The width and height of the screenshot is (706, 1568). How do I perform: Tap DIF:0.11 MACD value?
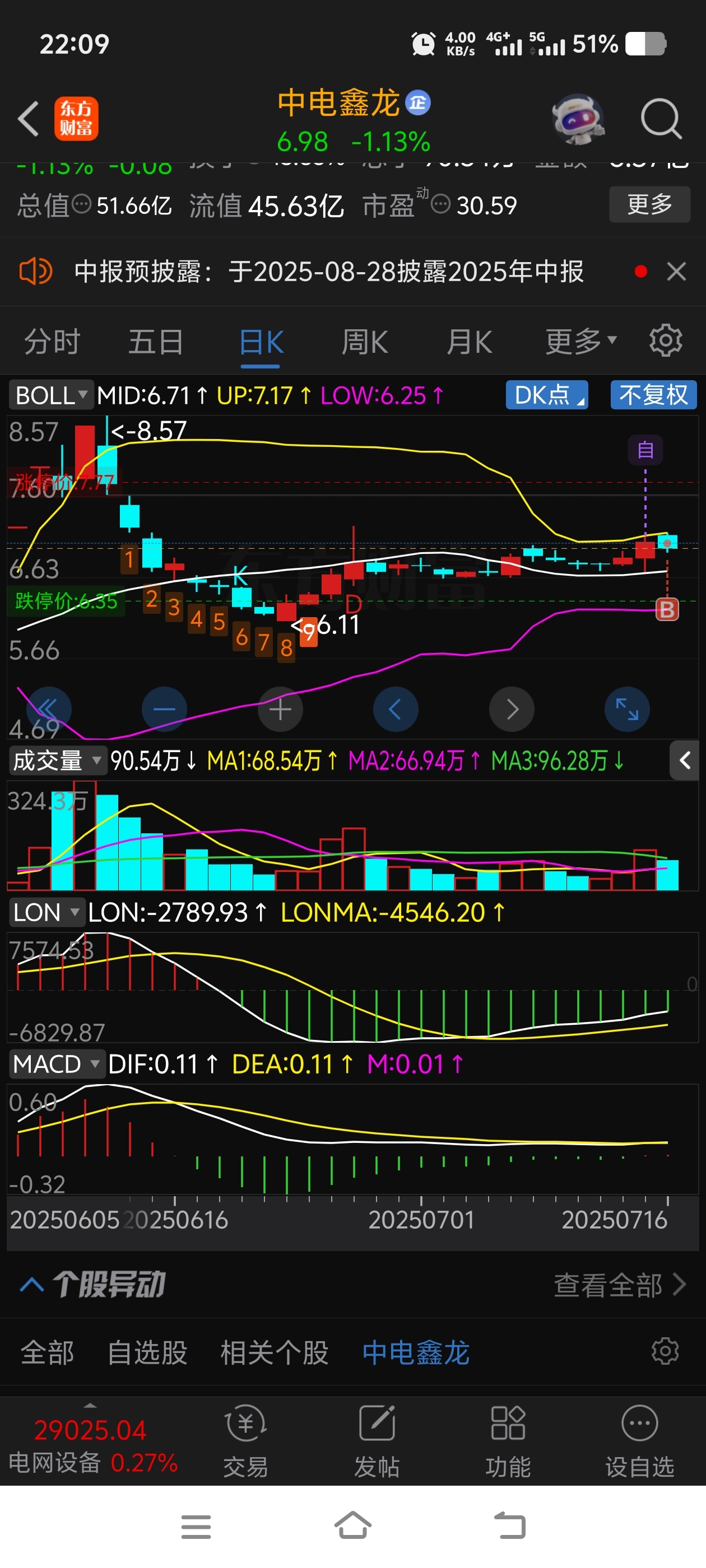[163, 1064]
